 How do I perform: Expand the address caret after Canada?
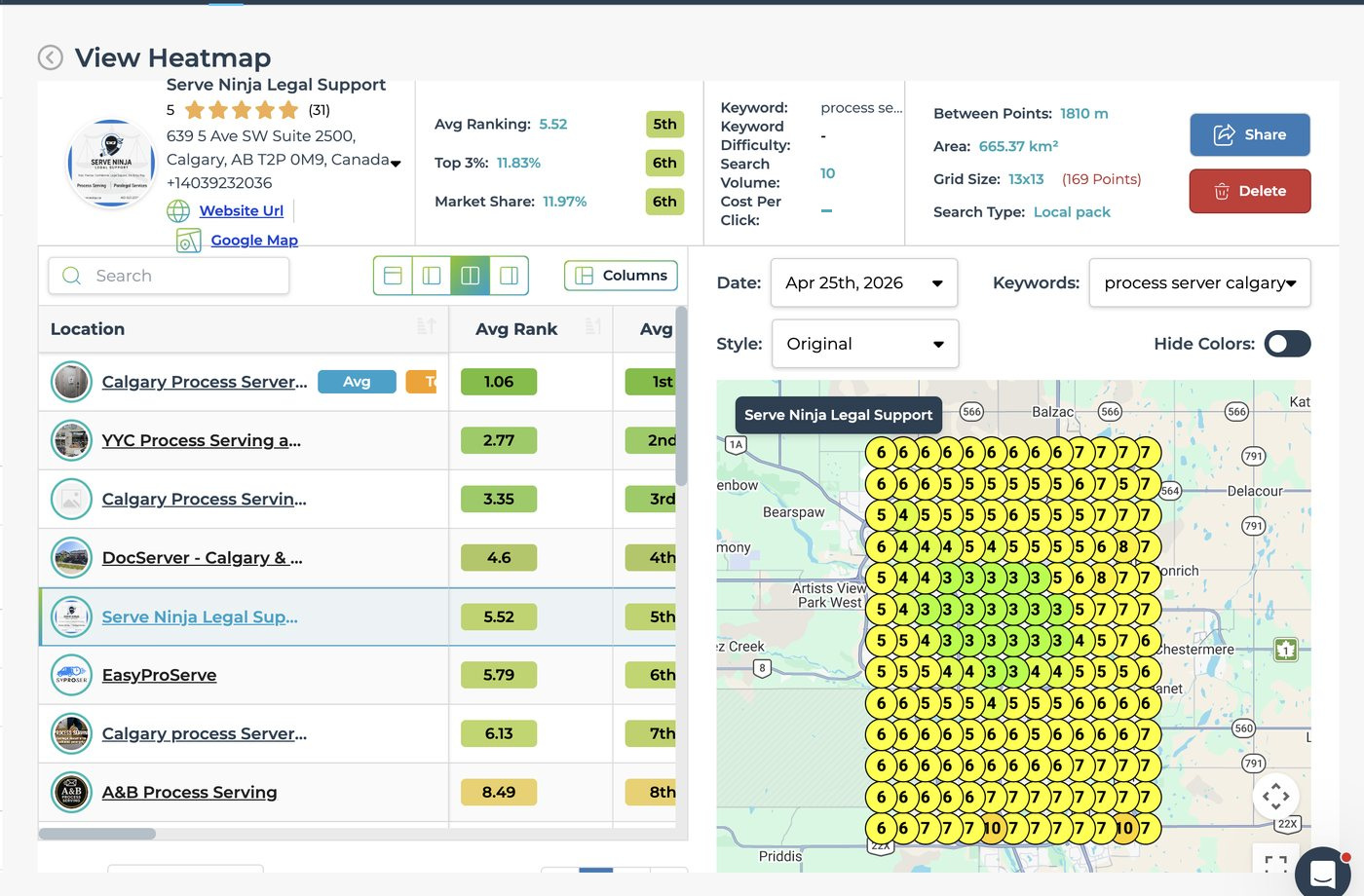(x=396, y=163)
